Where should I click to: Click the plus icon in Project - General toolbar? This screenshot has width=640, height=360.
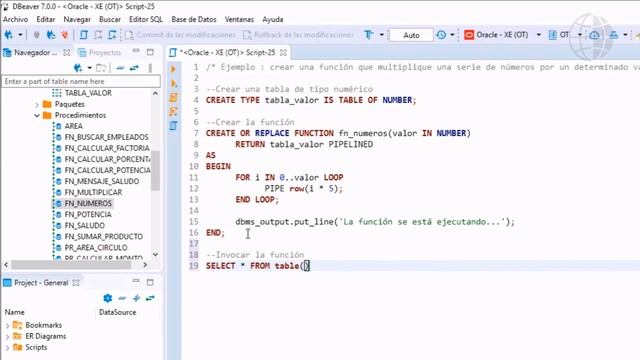pos(136,298)
